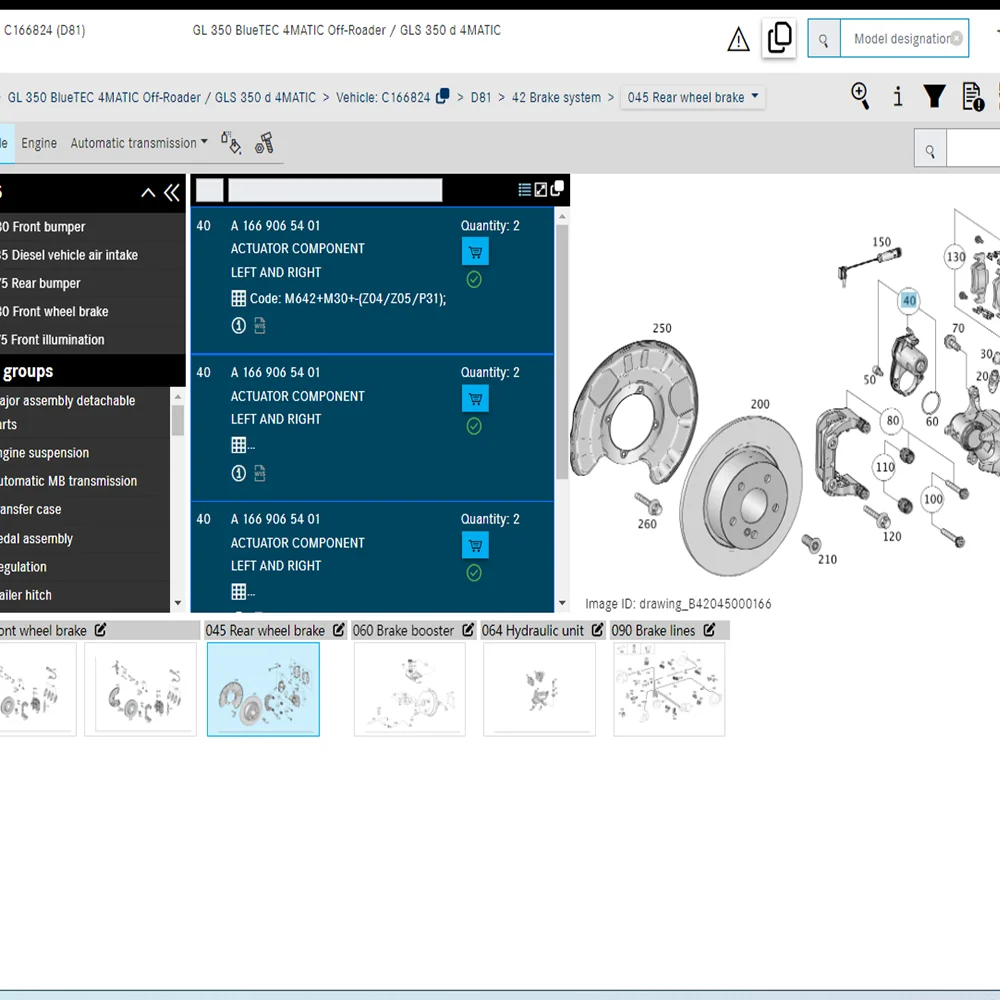Go to D81 breadcrumb link
Image resolution: width=1000 pixels, height=1000 pixels.
pyautogui.click(x=481, y=98)
